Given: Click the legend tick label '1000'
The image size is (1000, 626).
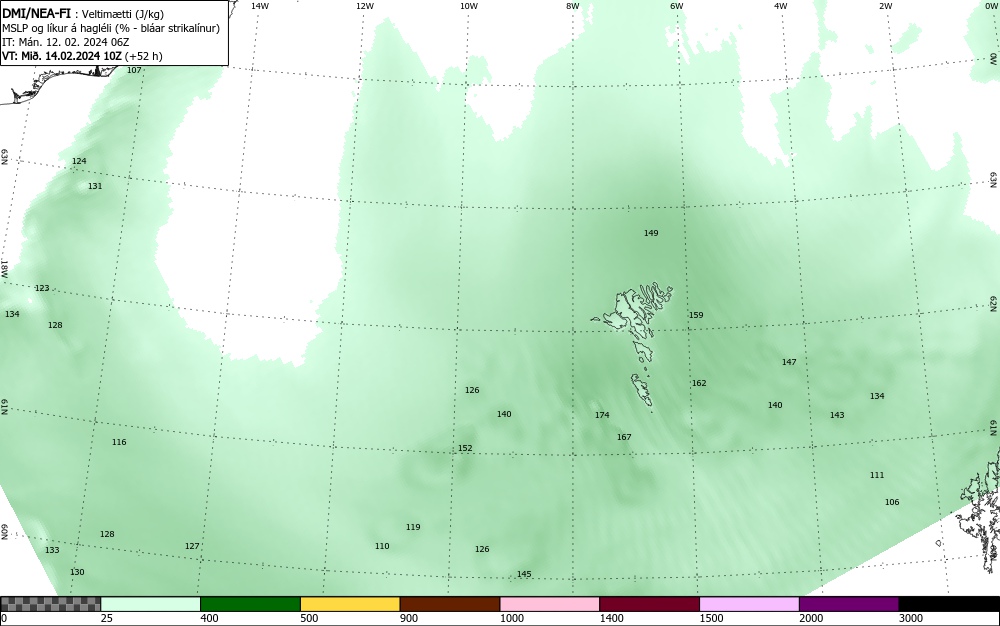Looking at the screenshot, I should click(x=512, y=618).
